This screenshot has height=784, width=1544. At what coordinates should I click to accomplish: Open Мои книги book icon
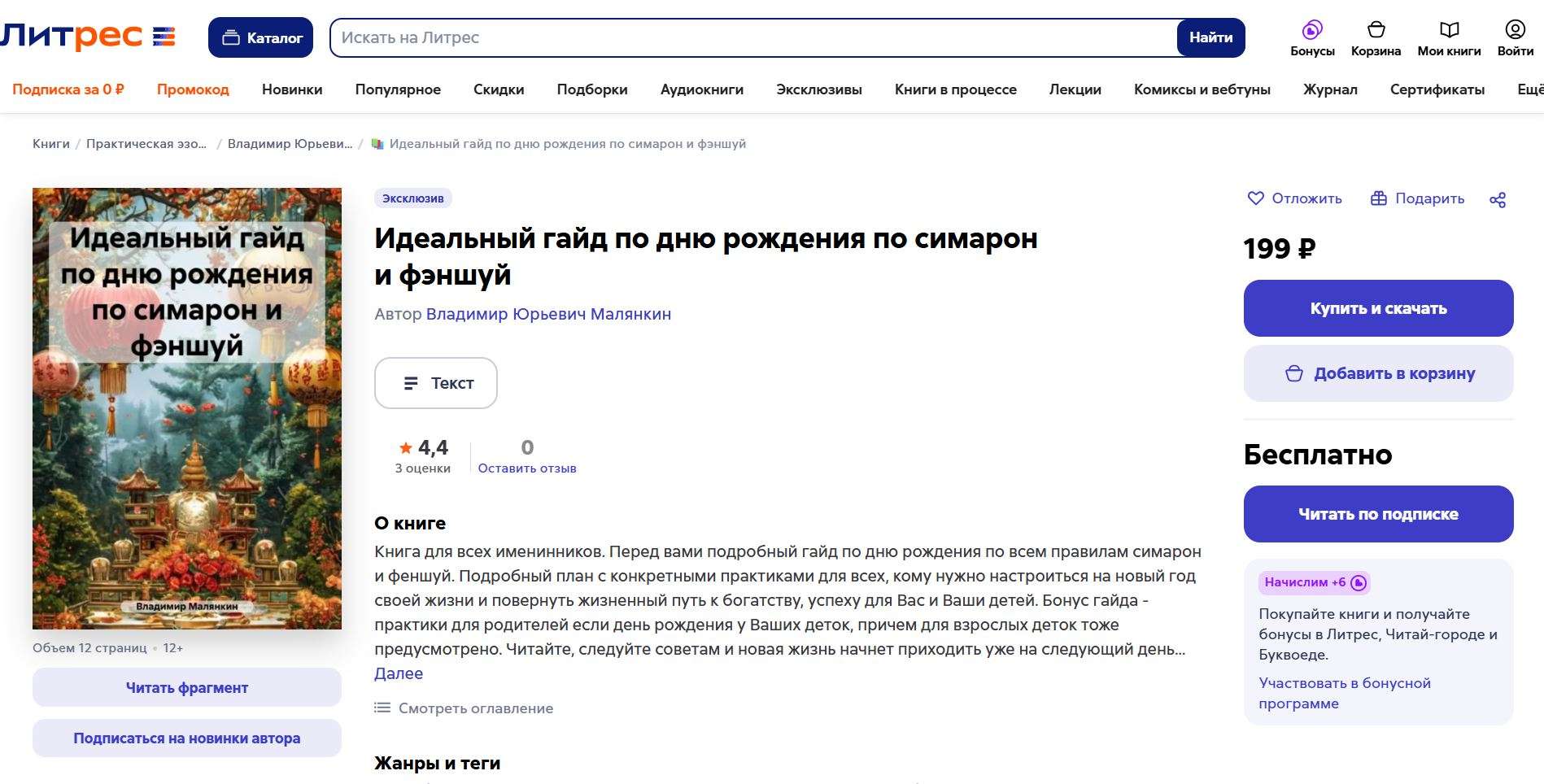(1449, 38)
